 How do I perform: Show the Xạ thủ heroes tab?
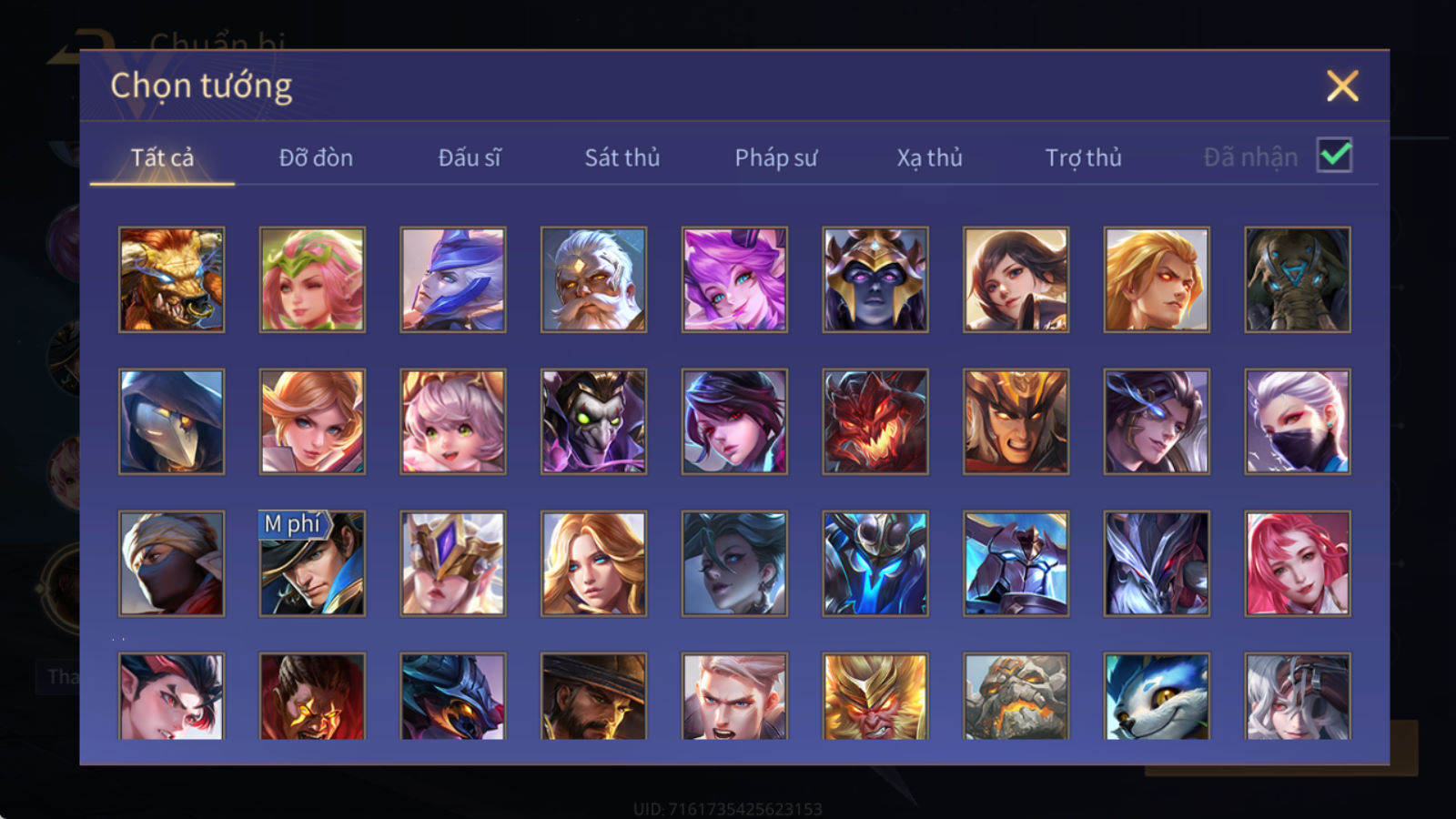point(929,157)
